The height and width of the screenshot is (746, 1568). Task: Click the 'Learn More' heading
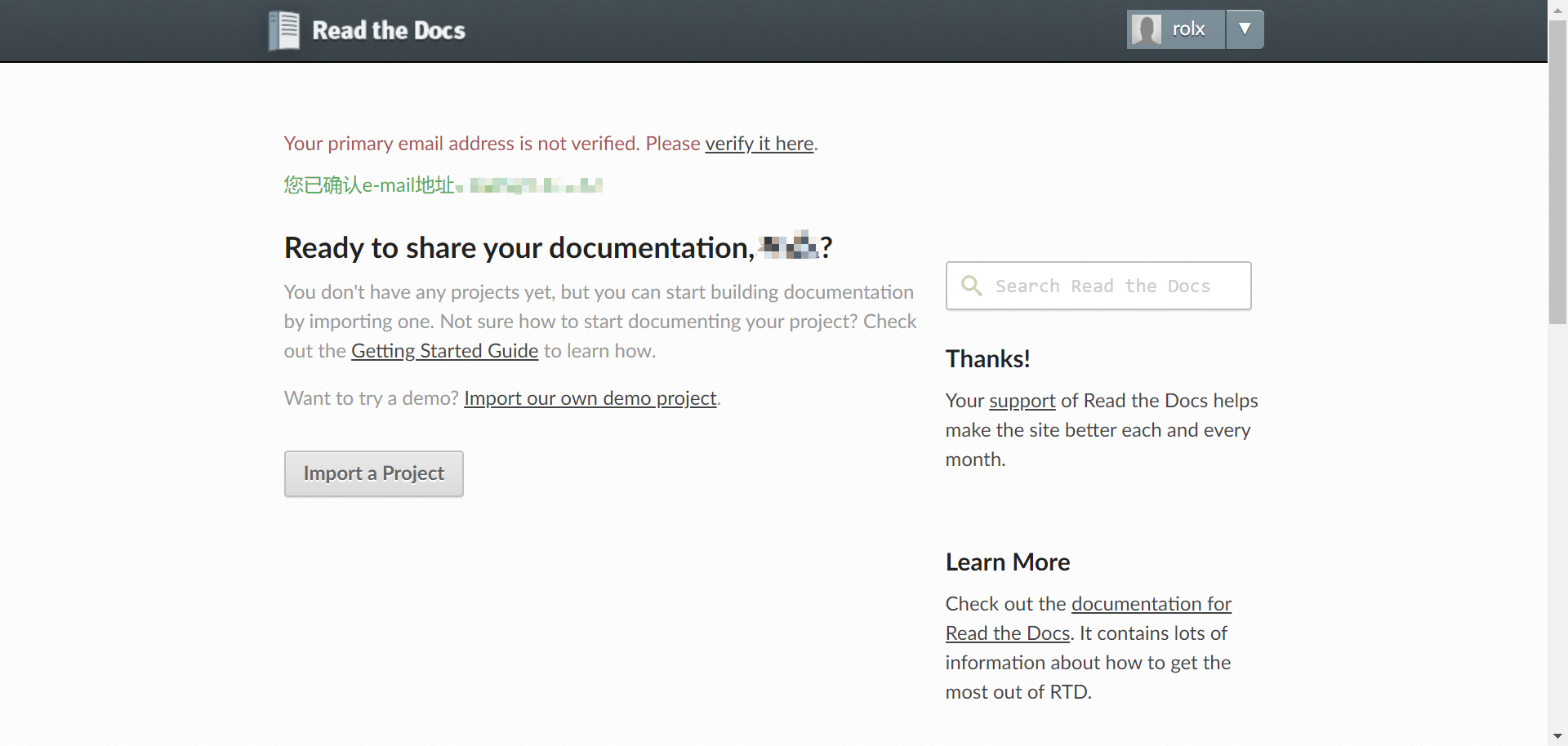click(x=1007, y=562)
